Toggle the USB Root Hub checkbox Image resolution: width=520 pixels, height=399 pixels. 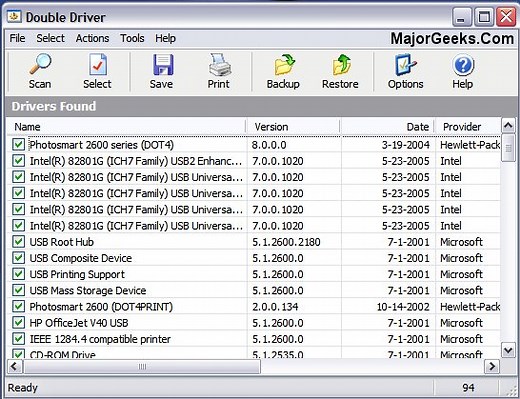click(18, 242)
